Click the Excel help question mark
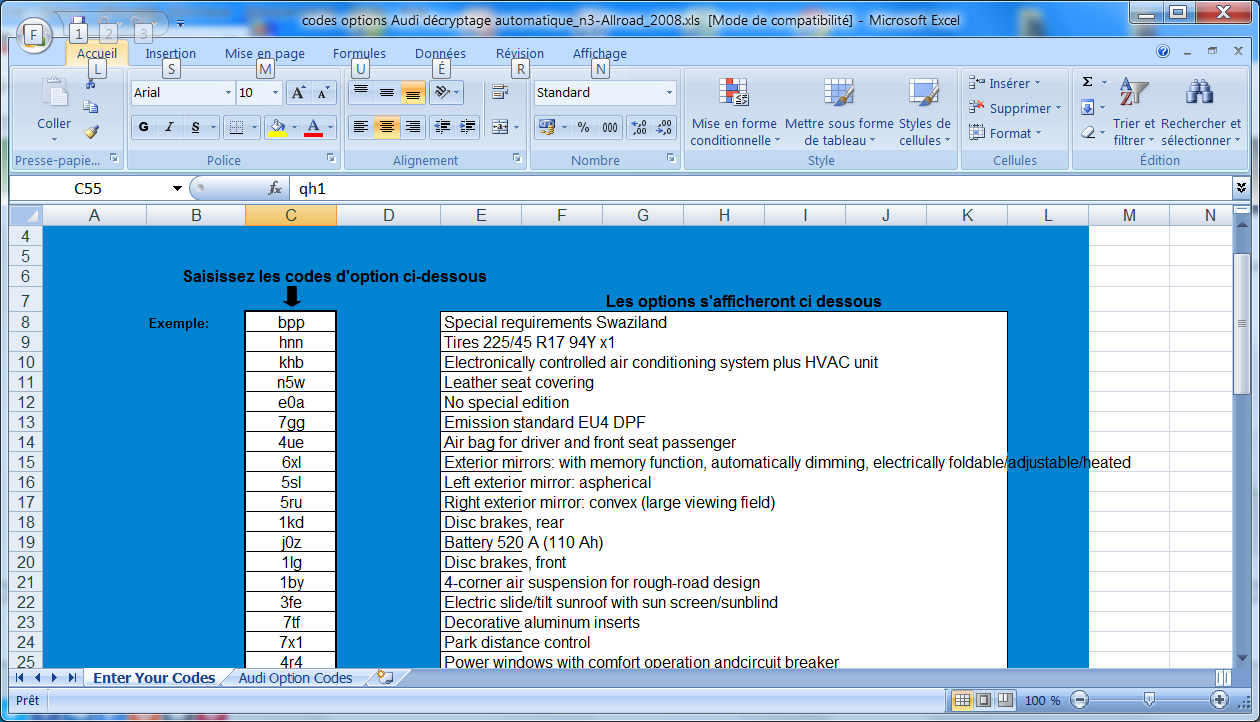The image size is (1260, 722). [x=1163, y=52]
